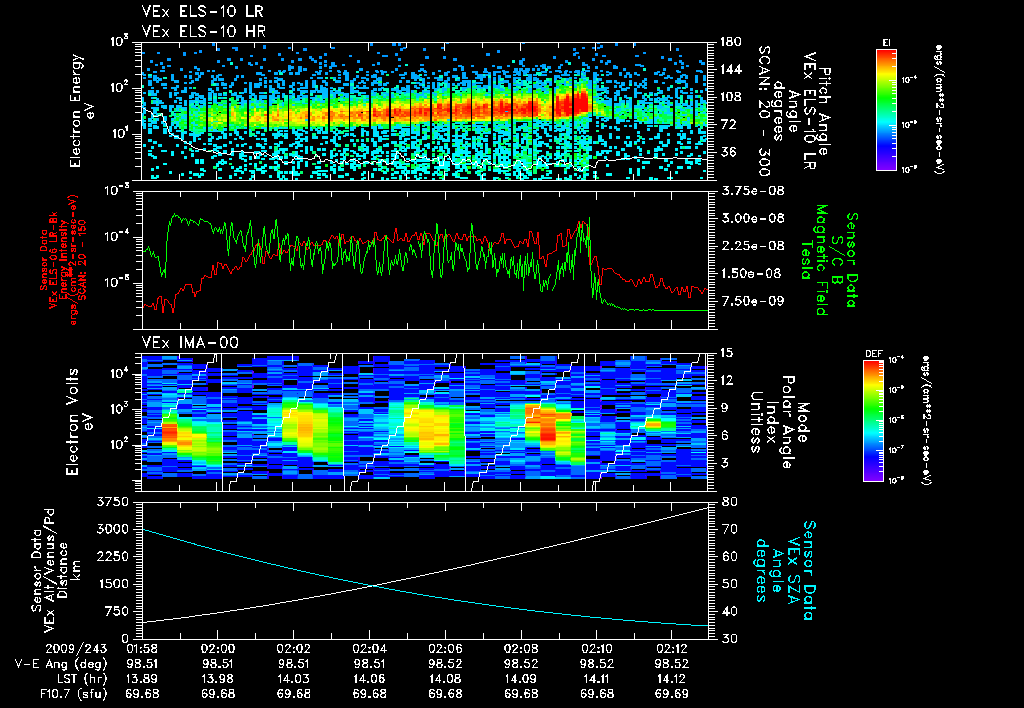Click the '3750' altitude tick label

112,502
